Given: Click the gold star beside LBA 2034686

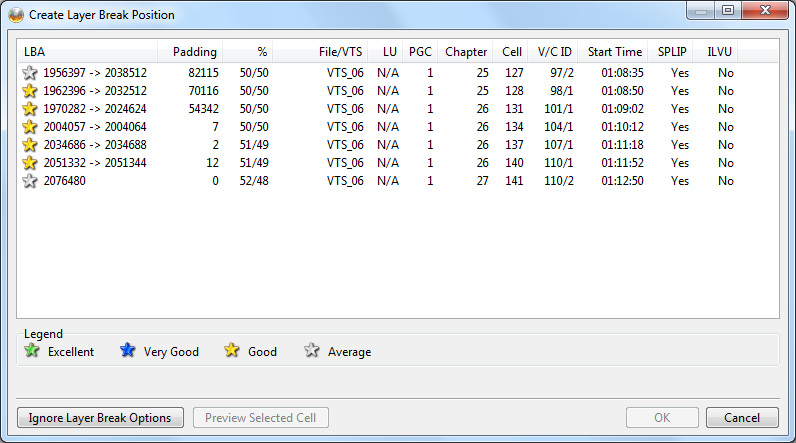Looking at the screenshot, I should coord(30,145).
